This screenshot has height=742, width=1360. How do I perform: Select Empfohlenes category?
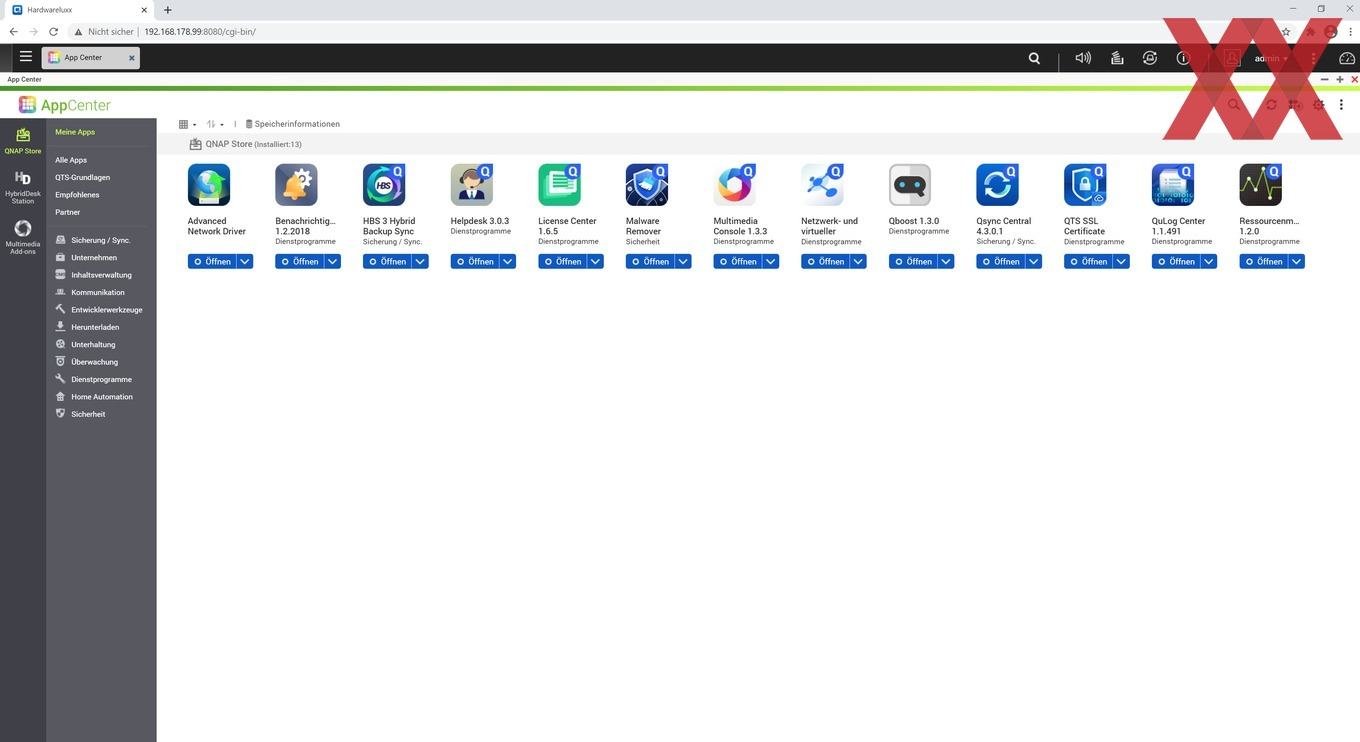coord(77,195)
